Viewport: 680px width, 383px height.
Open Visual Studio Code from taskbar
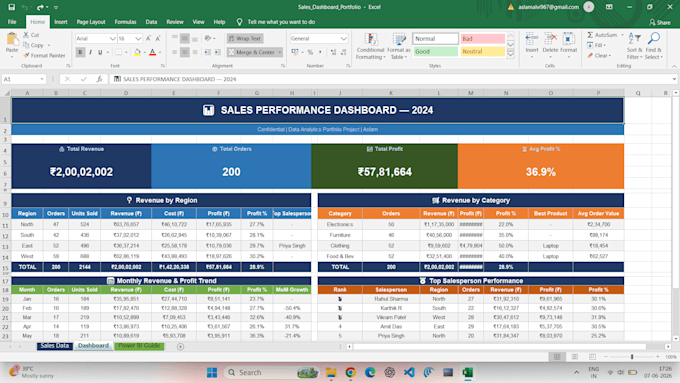point(409,372)
